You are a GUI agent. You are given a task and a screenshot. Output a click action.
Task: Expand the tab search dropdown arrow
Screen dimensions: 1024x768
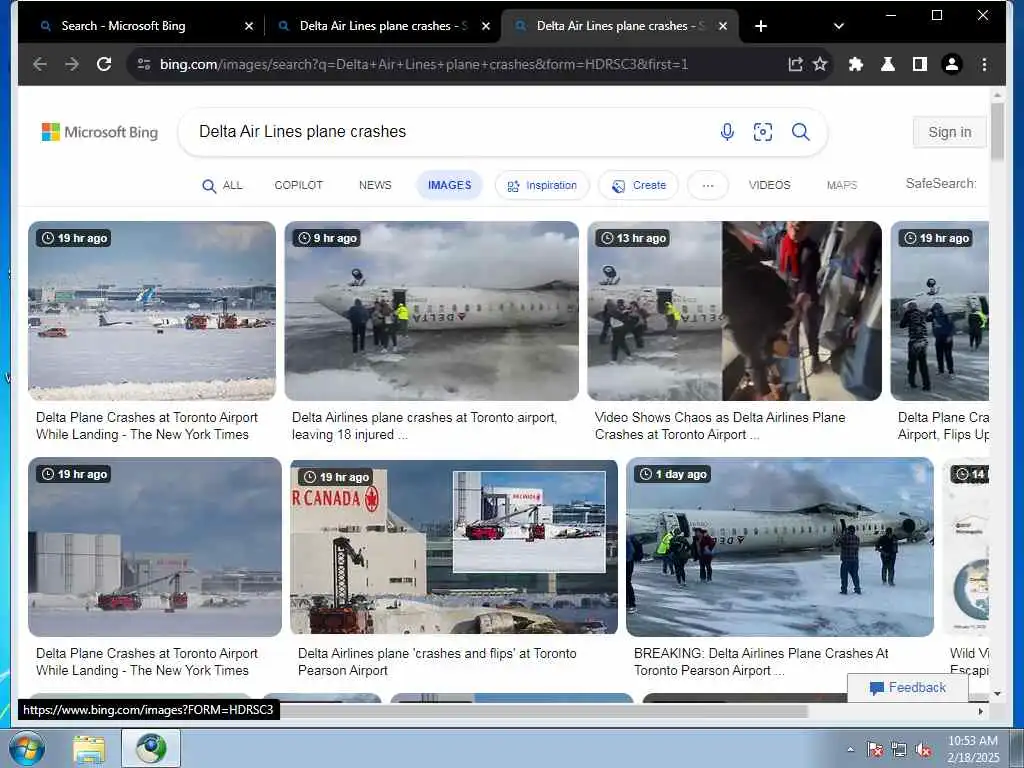pos(839,26)
